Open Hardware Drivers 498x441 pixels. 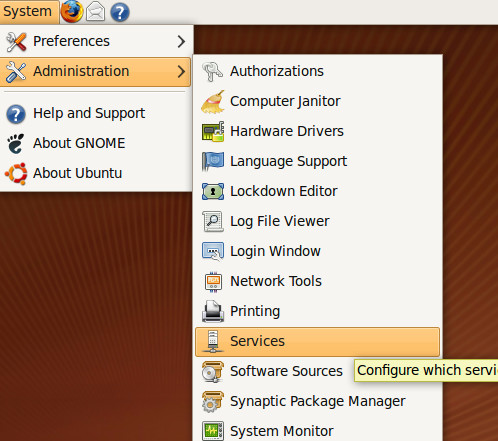click(x=317, y=131)
